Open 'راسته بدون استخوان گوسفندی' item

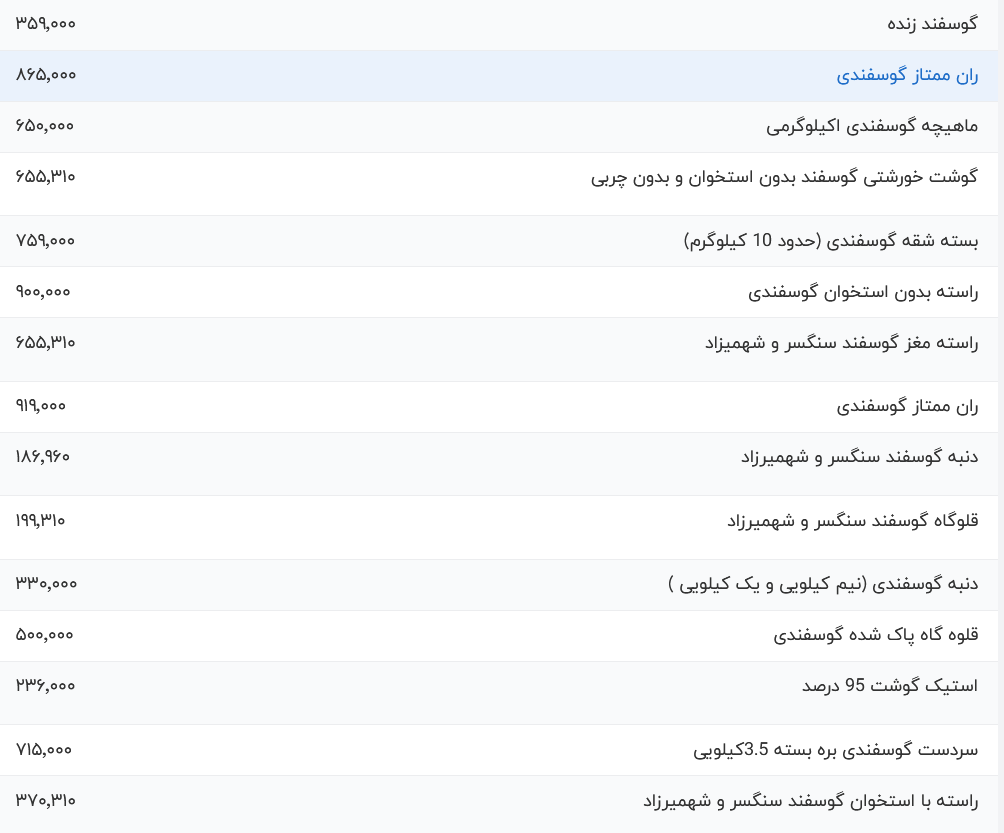pyautogui.click(x=863, y=292)
